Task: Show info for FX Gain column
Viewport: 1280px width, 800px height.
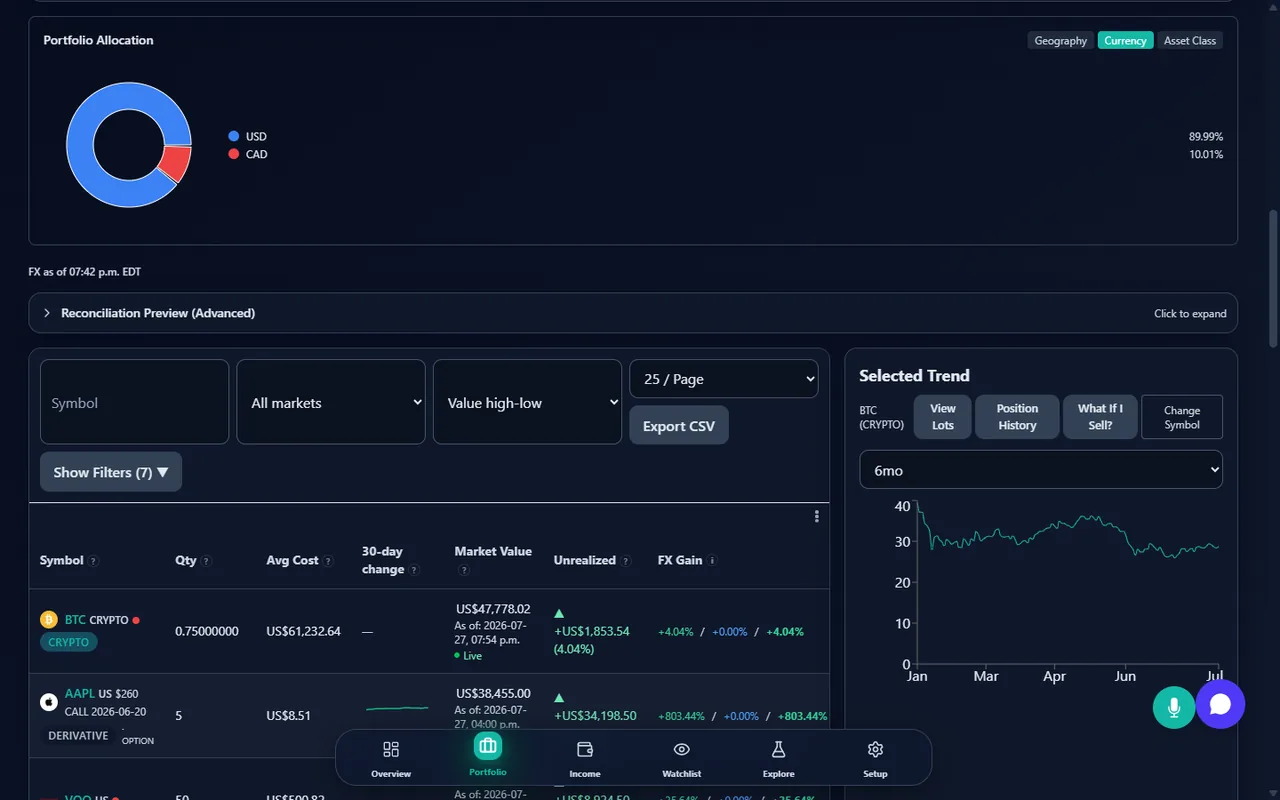Action: coord(712,561)
